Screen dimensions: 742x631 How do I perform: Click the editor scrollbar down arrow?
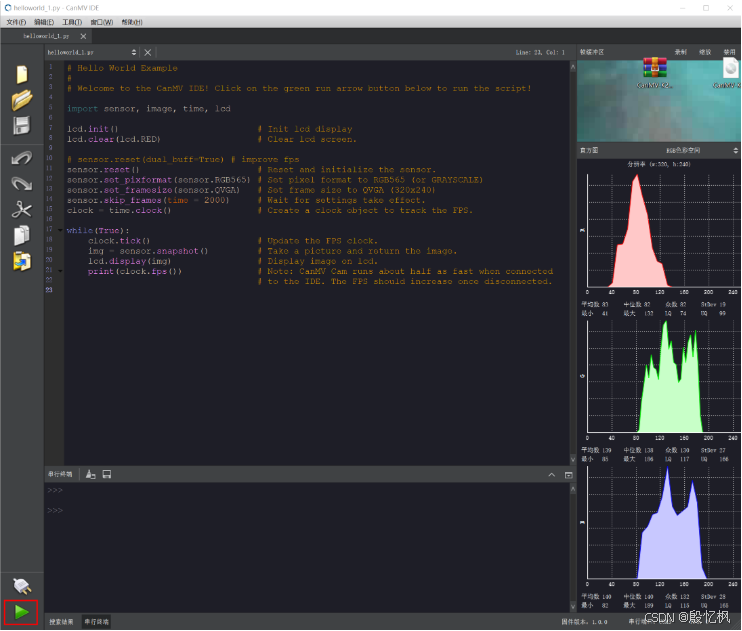pos(573,459)
